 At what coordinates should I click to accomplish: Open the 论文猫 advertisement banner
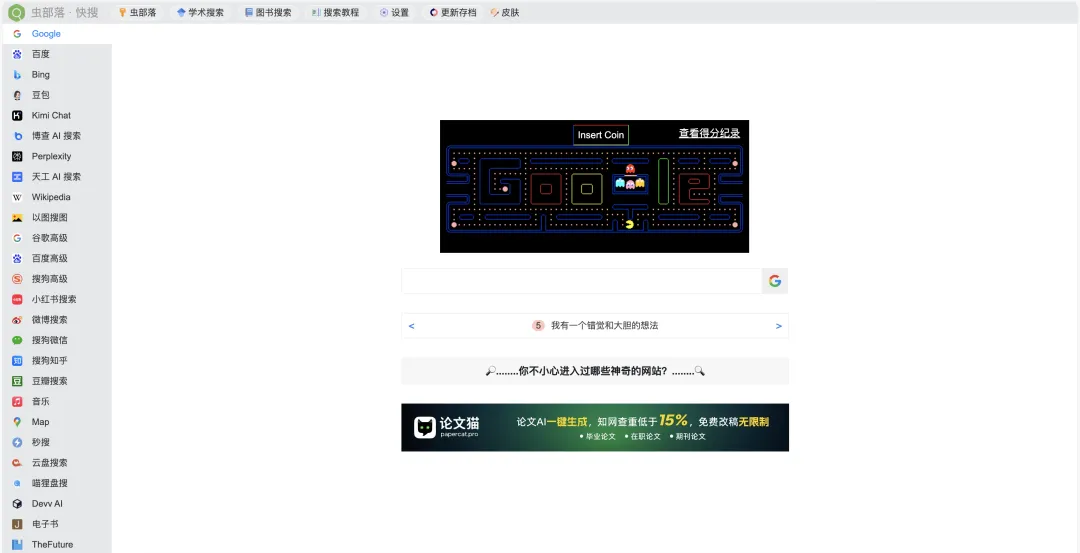[594, 428]
